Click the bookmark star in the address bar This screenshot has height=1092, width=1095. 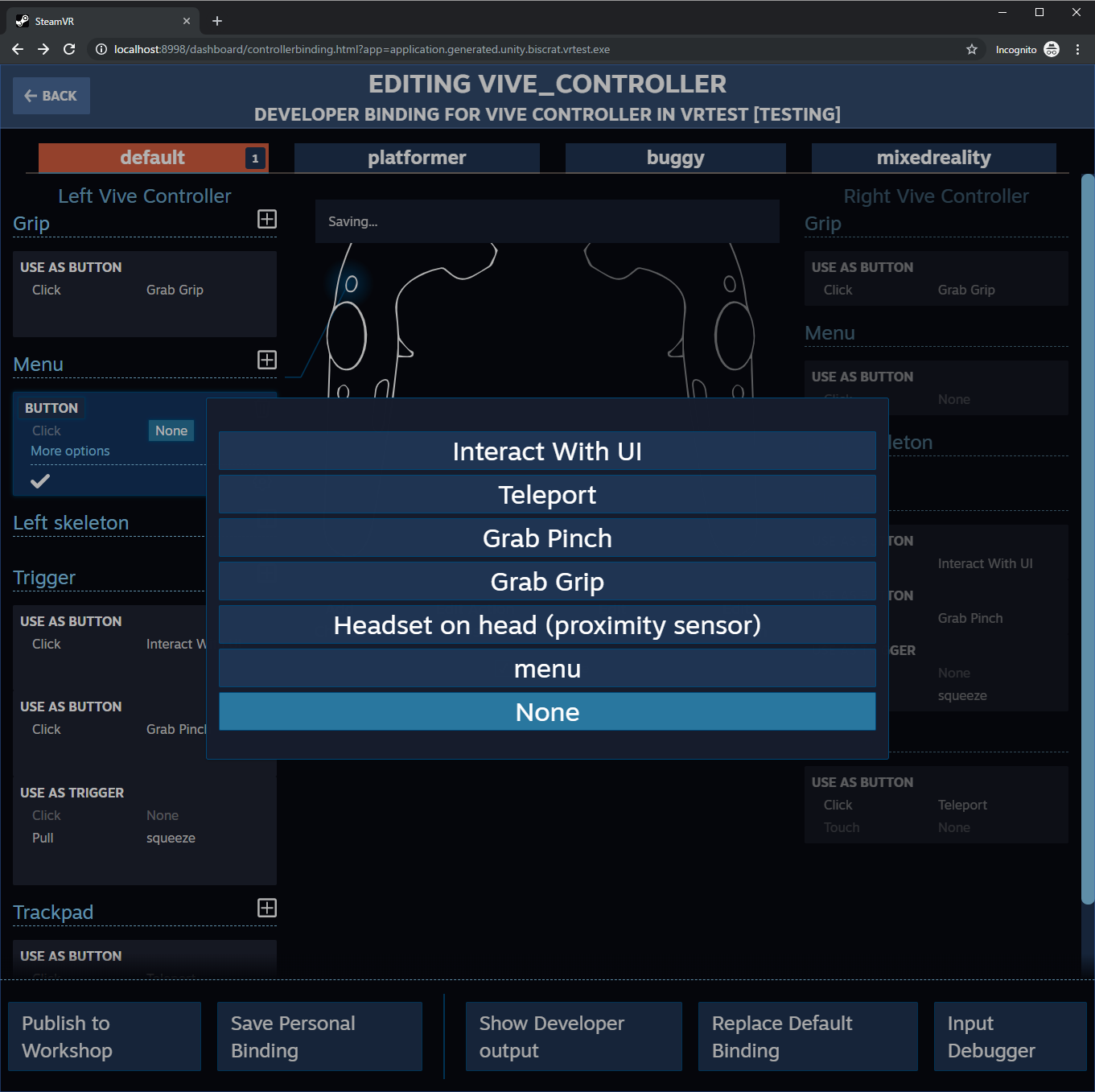pyautogui.click(x=971, y=49)
